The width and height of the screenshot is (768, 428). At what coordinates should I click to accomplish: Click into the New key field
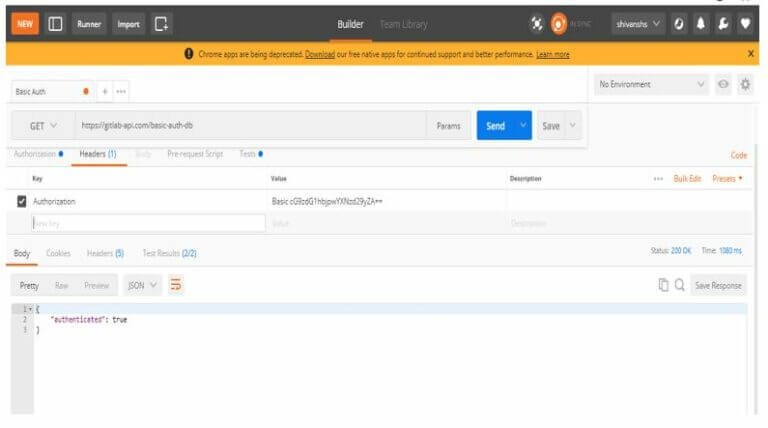coord(148,223)
